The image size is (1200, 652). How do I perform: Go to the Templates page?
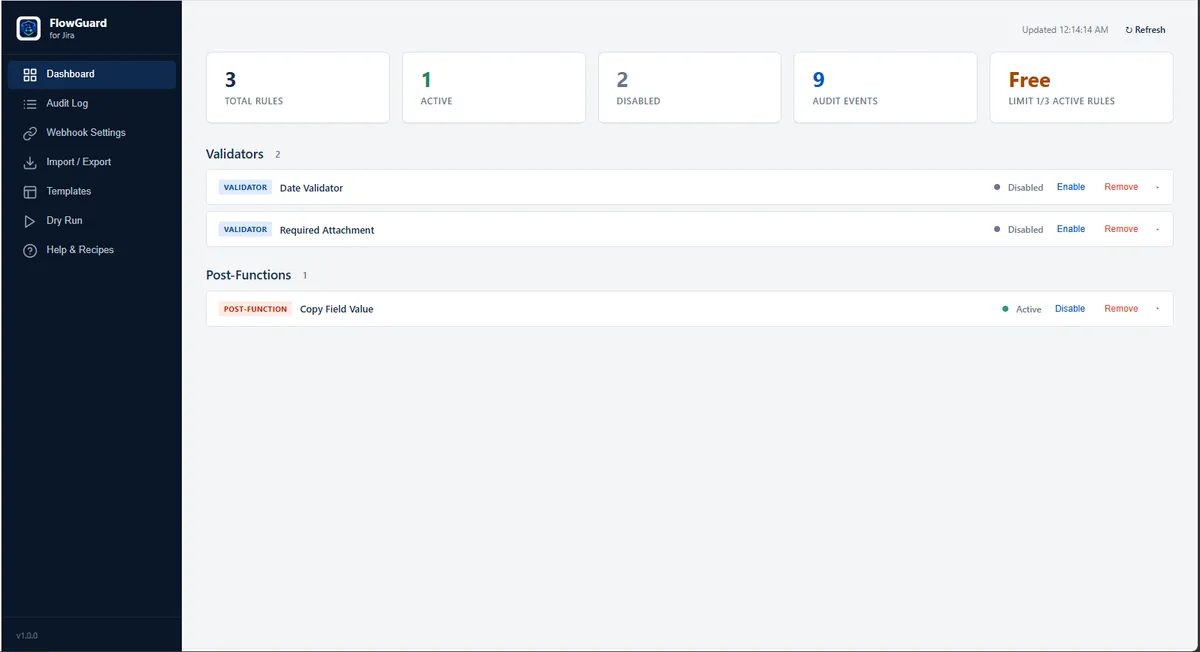91,191
